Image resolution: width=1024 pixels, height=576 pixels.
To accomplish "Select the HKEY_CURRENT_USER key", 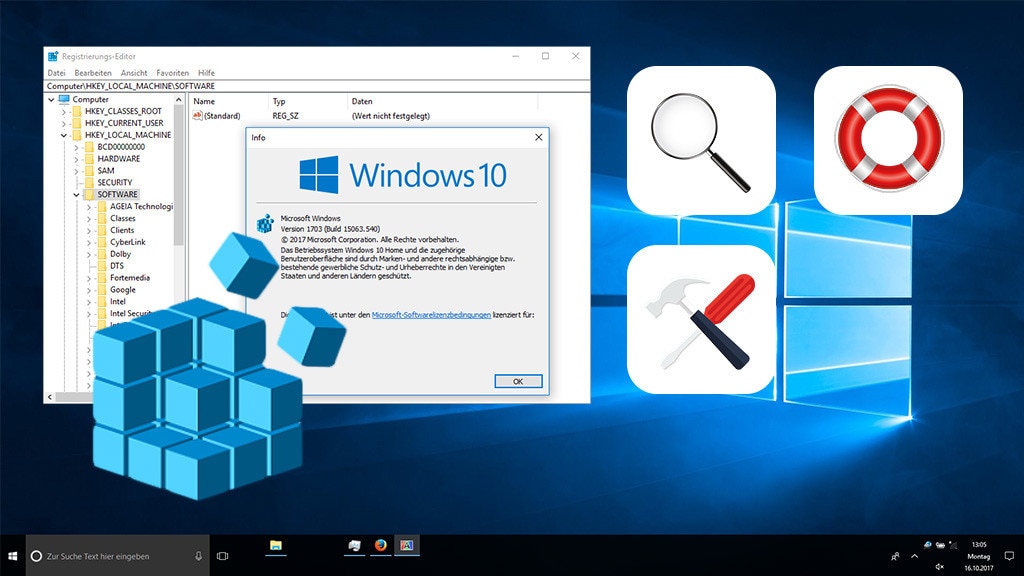I will (124, 123).
